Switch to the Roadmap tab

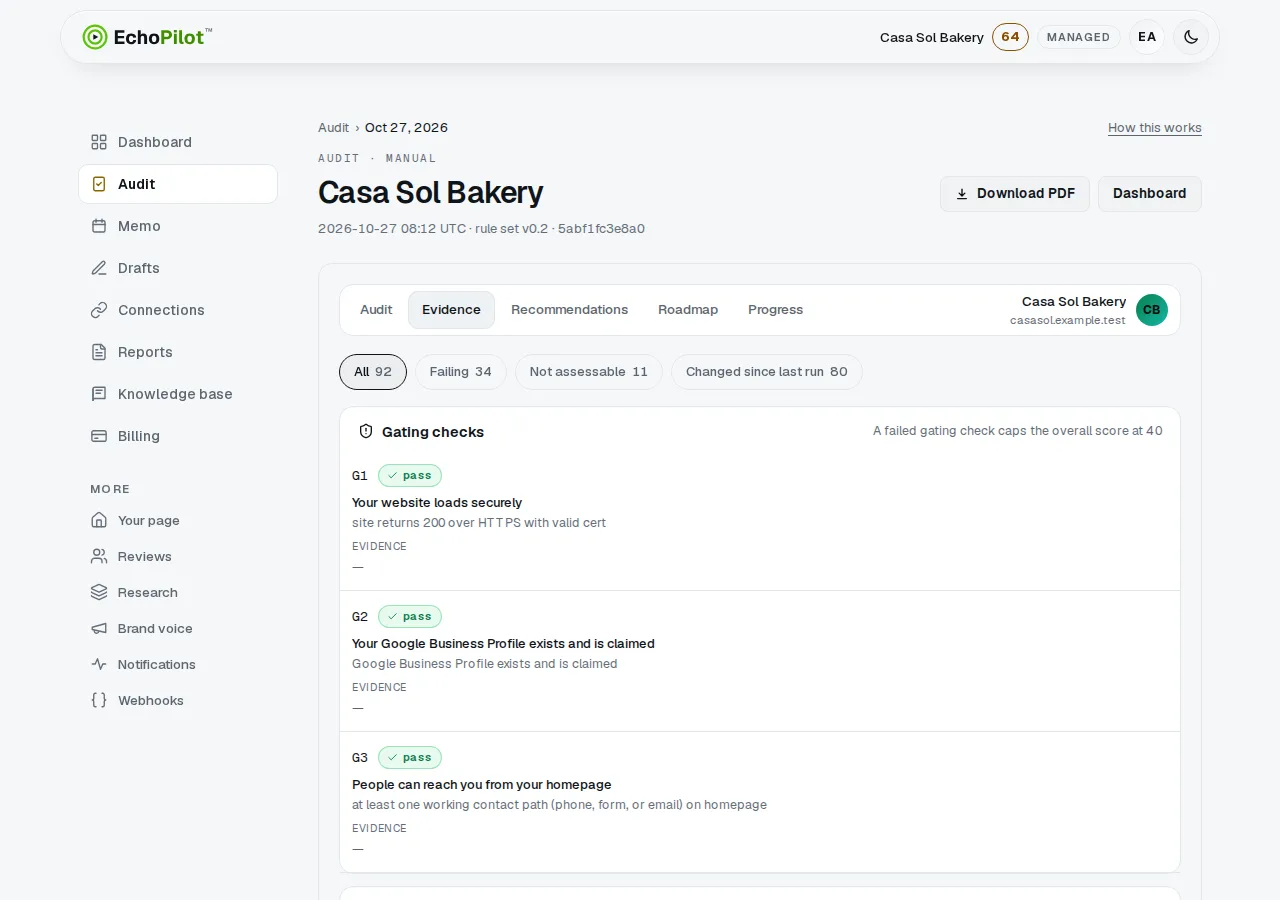[688, 310]
